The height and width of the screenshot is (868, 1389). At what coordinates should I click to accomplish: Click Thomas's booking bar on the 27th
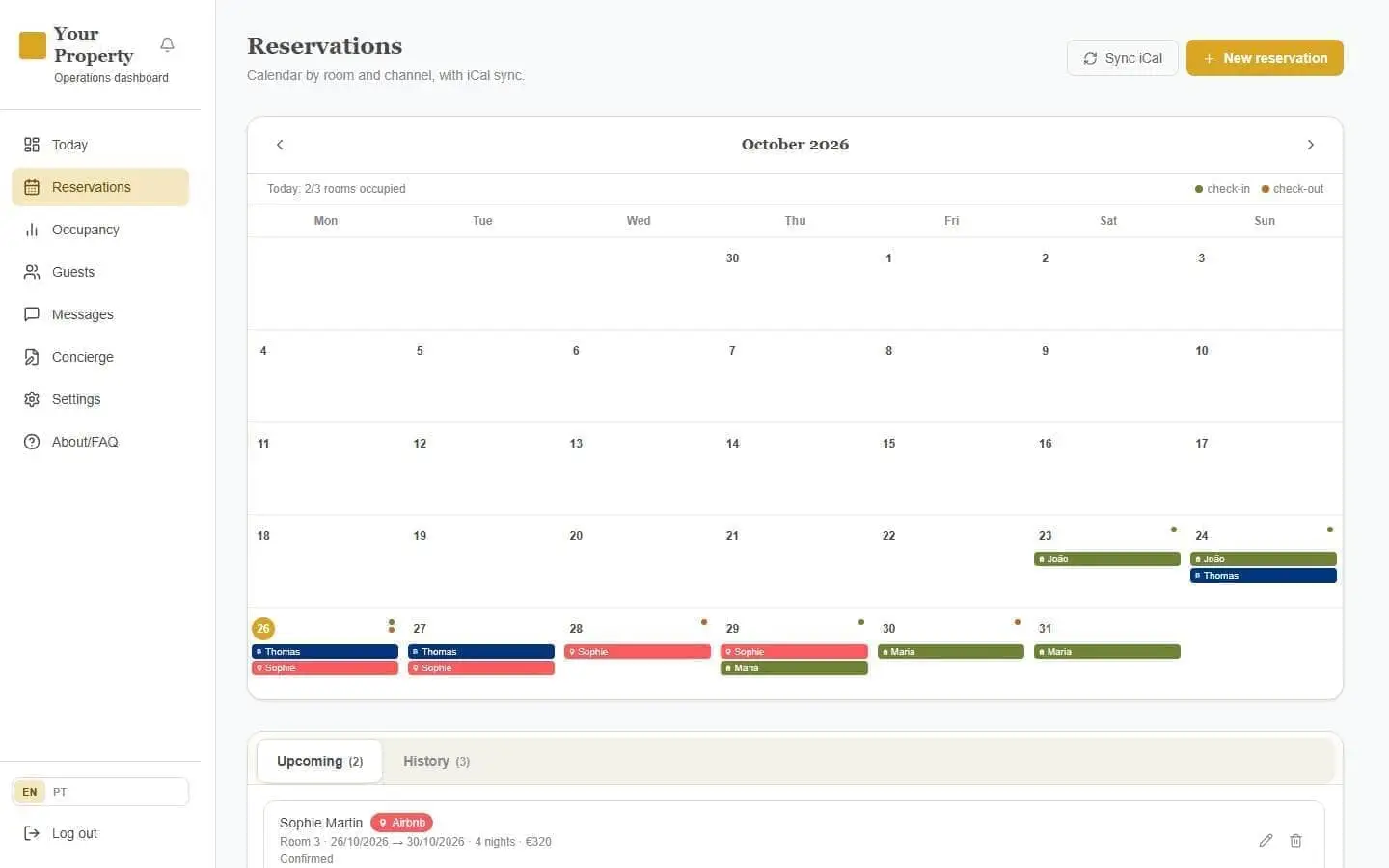pyautogui.click(x=481, y=652)
